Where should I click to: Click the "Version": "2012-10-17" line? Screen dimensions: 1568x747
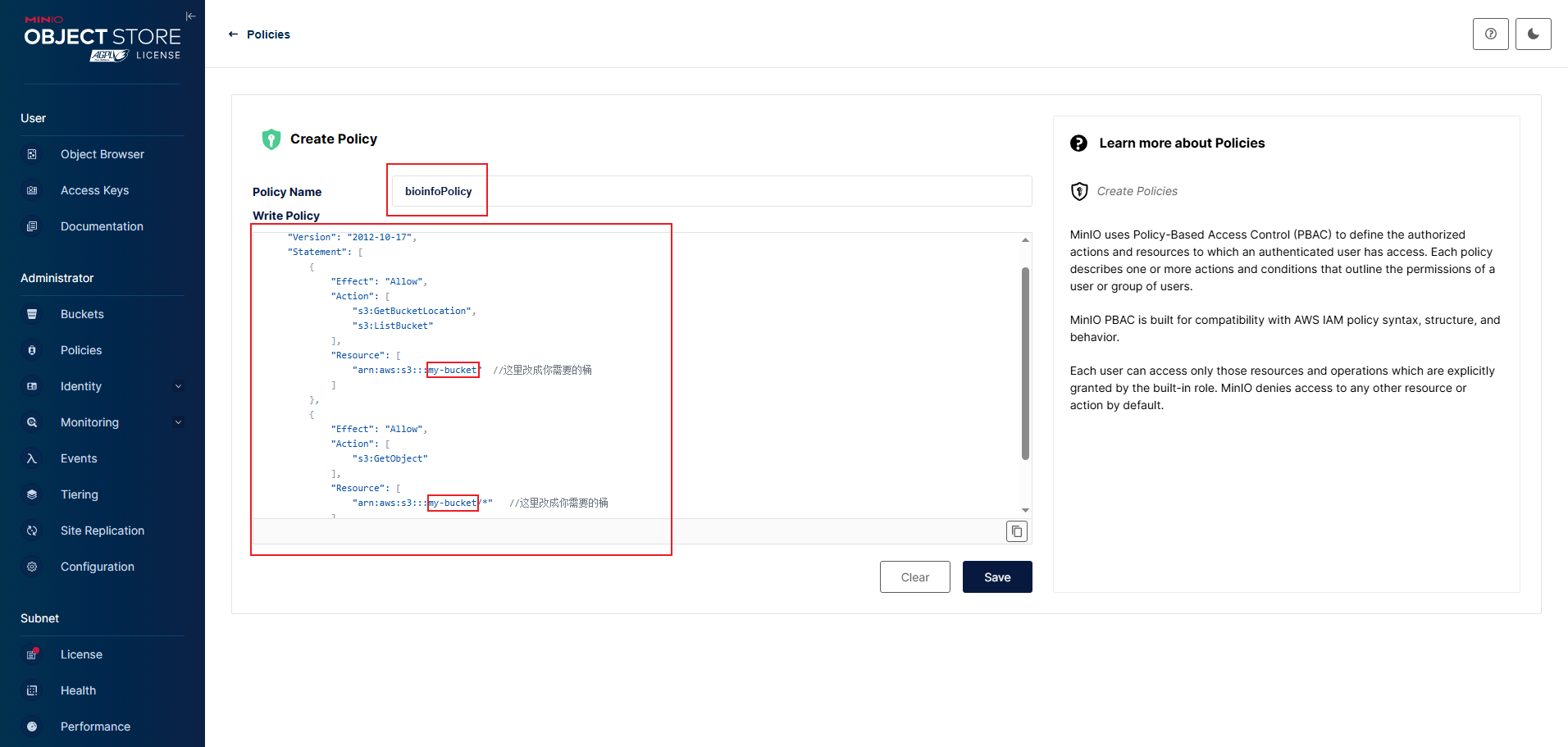[x=353, y=237]
